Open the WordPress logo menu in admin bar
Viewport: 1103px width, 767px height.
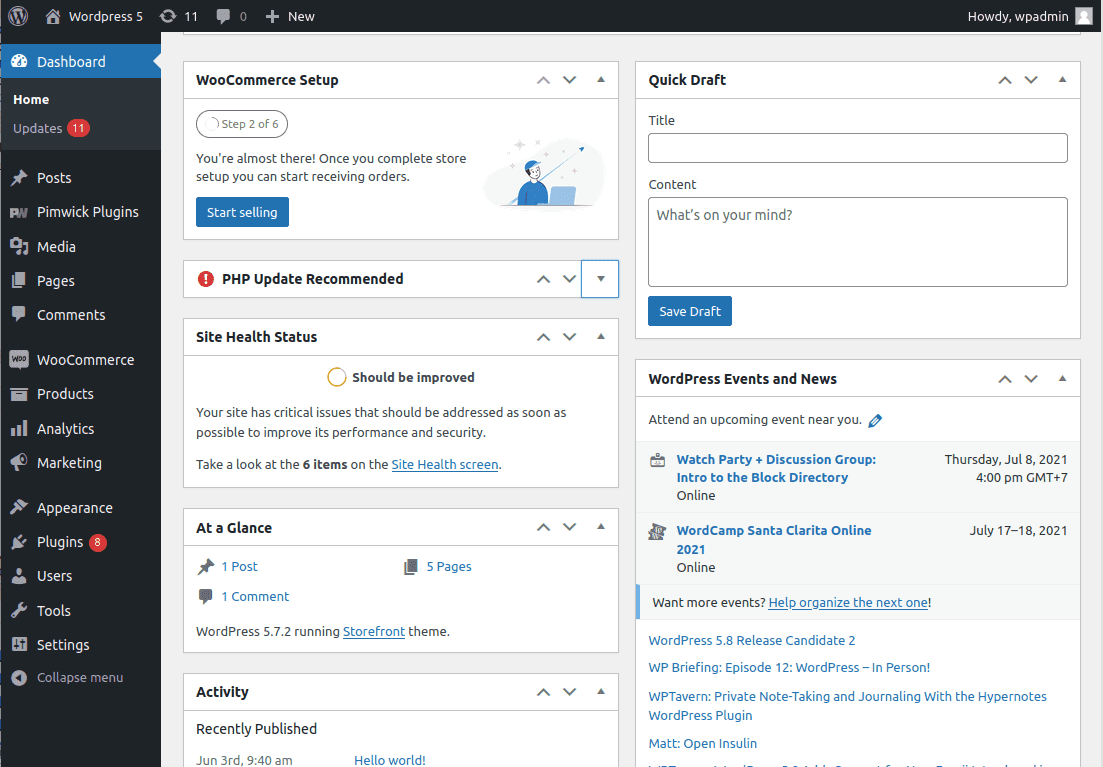coord(17,15)
